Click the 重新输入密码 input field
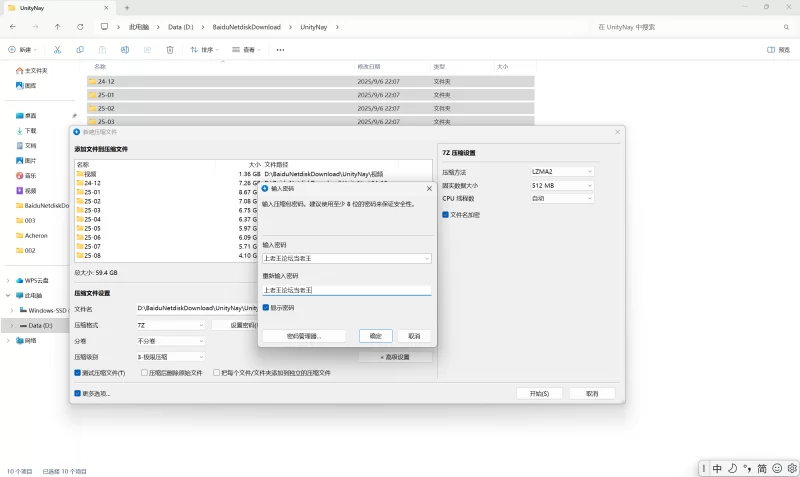This screenshot has width=800, height=477. (346, 290)
